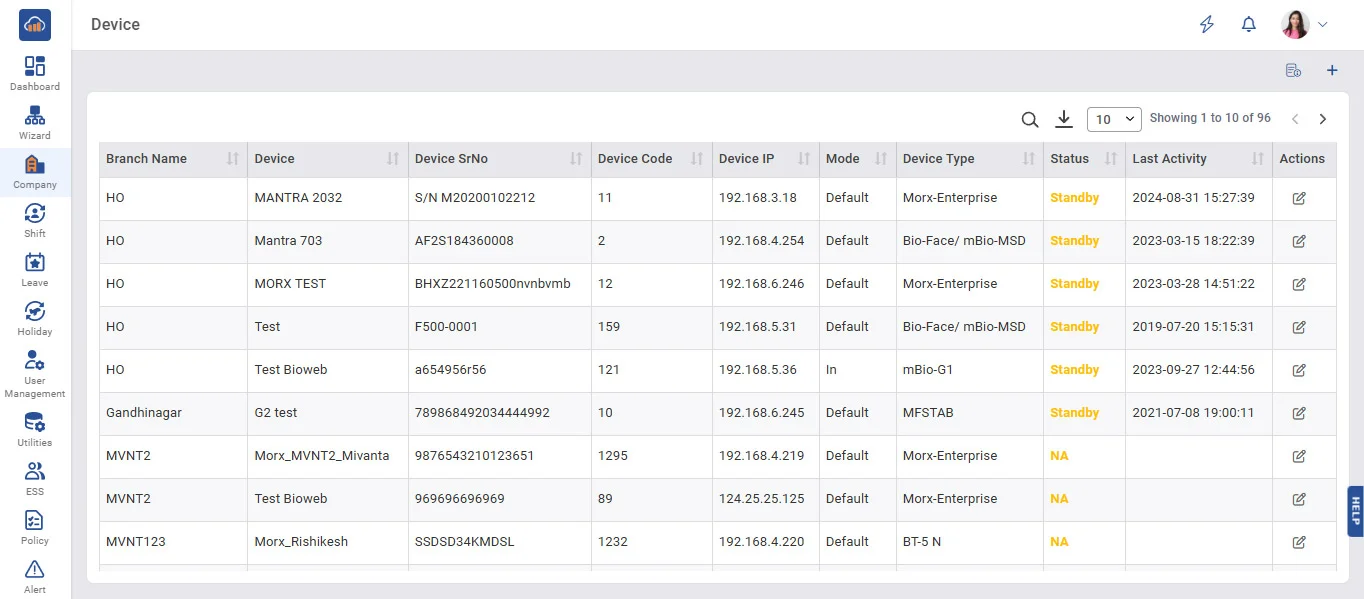Click the lightning bolt quick actions icon

coord(1207,25)
